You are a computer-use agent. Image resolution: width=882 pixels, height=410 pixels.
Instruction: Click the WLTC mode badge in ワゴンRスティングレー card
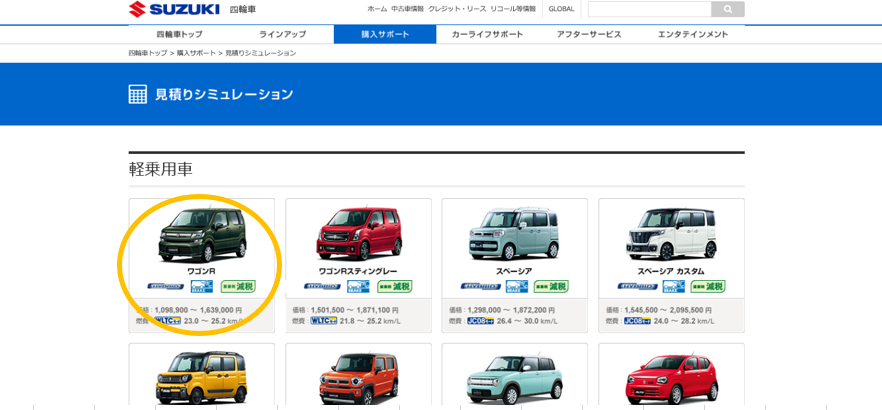coord(323,321)
